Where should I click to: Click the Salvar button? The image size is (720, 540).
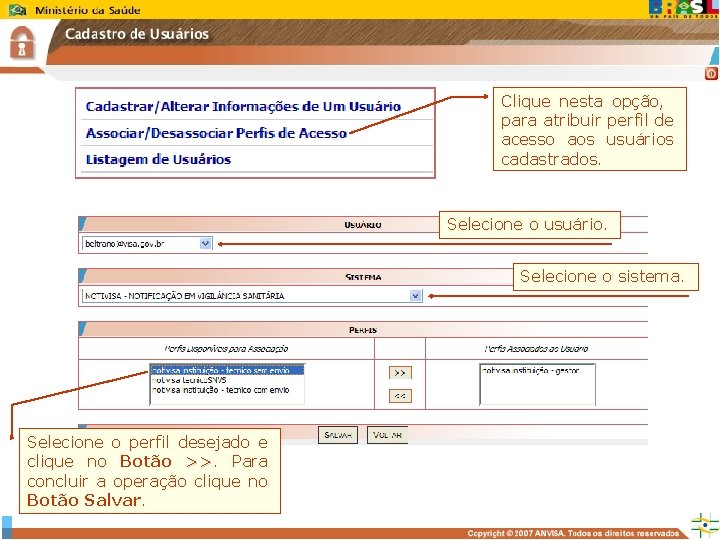pos(338,435)
